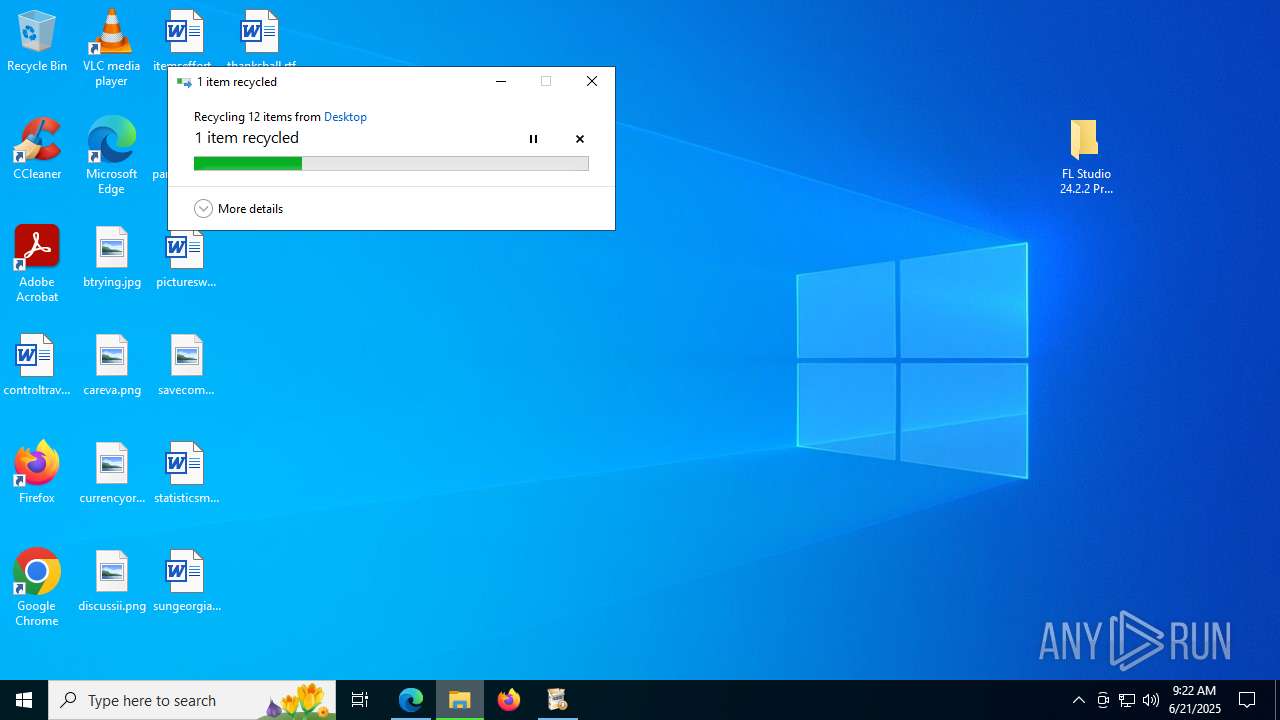1280x720 pixels.
Task: Open the volume control tray icon
Action: 1151,700
